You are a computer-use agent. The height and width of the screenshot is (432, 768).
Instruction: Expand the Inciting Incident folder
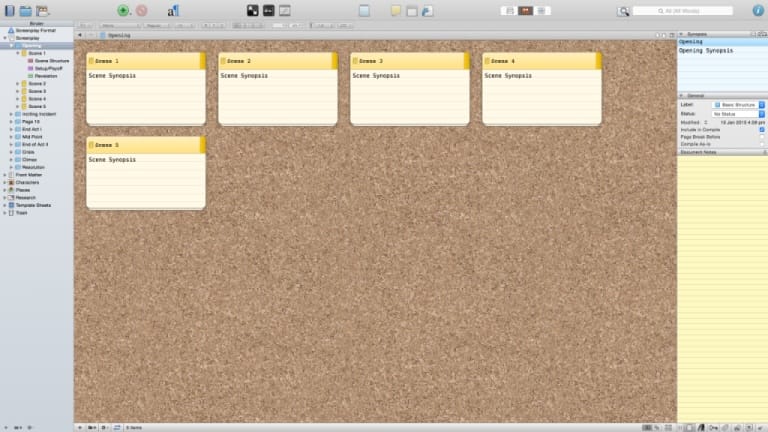click(x=11, y=114)
